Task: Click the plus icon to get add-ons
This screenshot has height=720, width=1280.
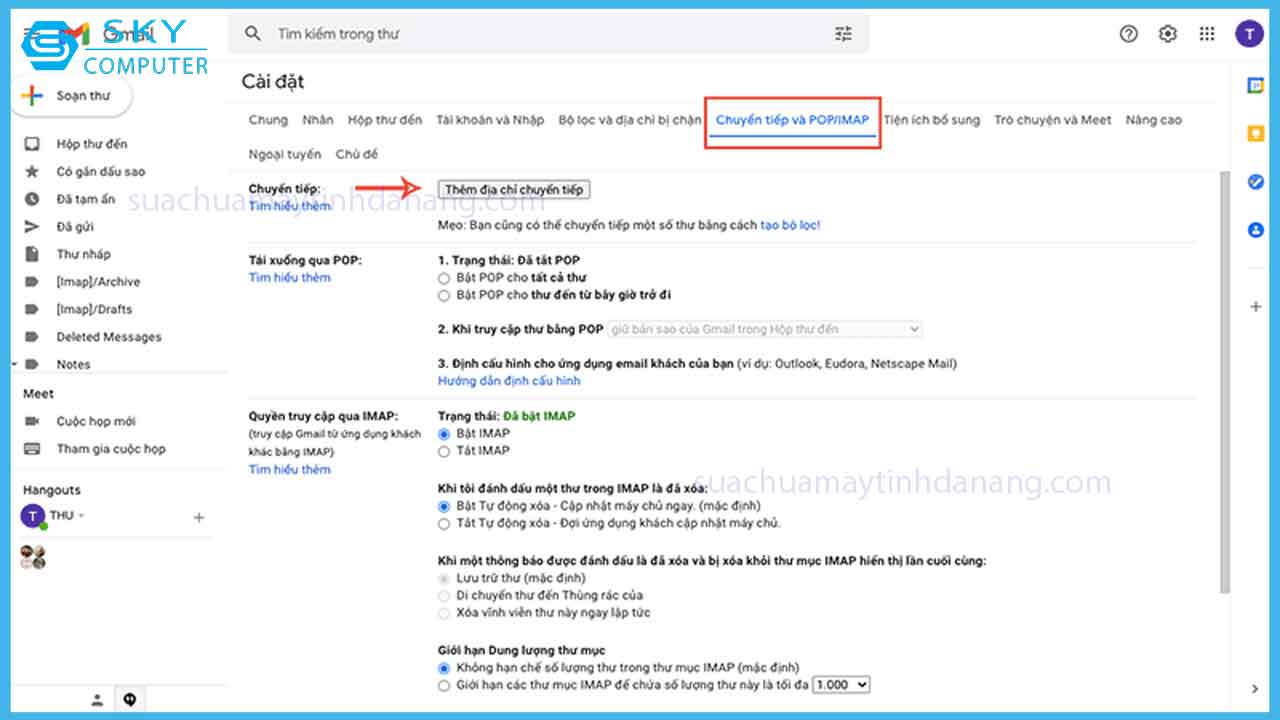Action: coord(1256,307)
